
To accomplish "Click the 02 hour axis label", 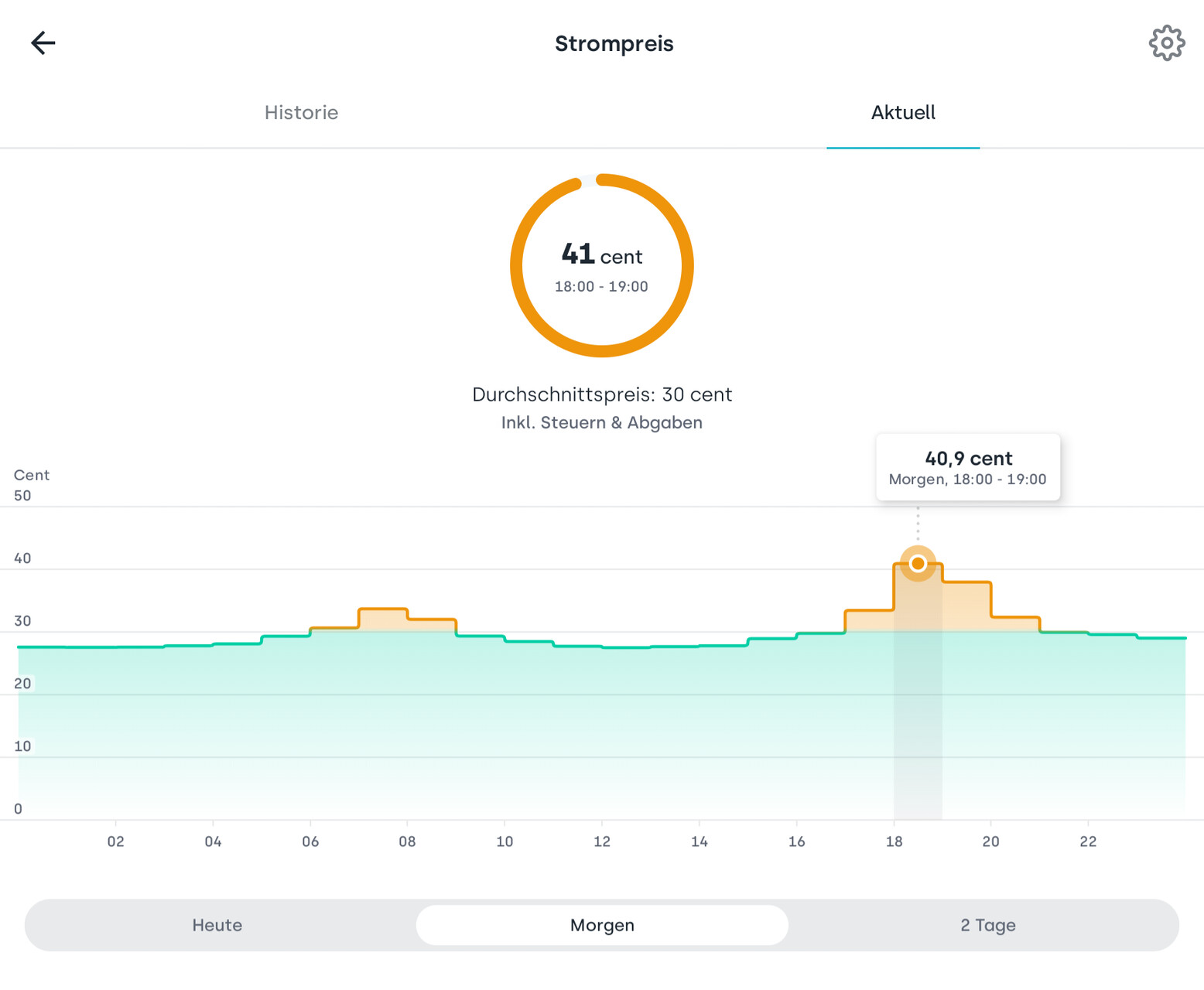I will (115, 841).
